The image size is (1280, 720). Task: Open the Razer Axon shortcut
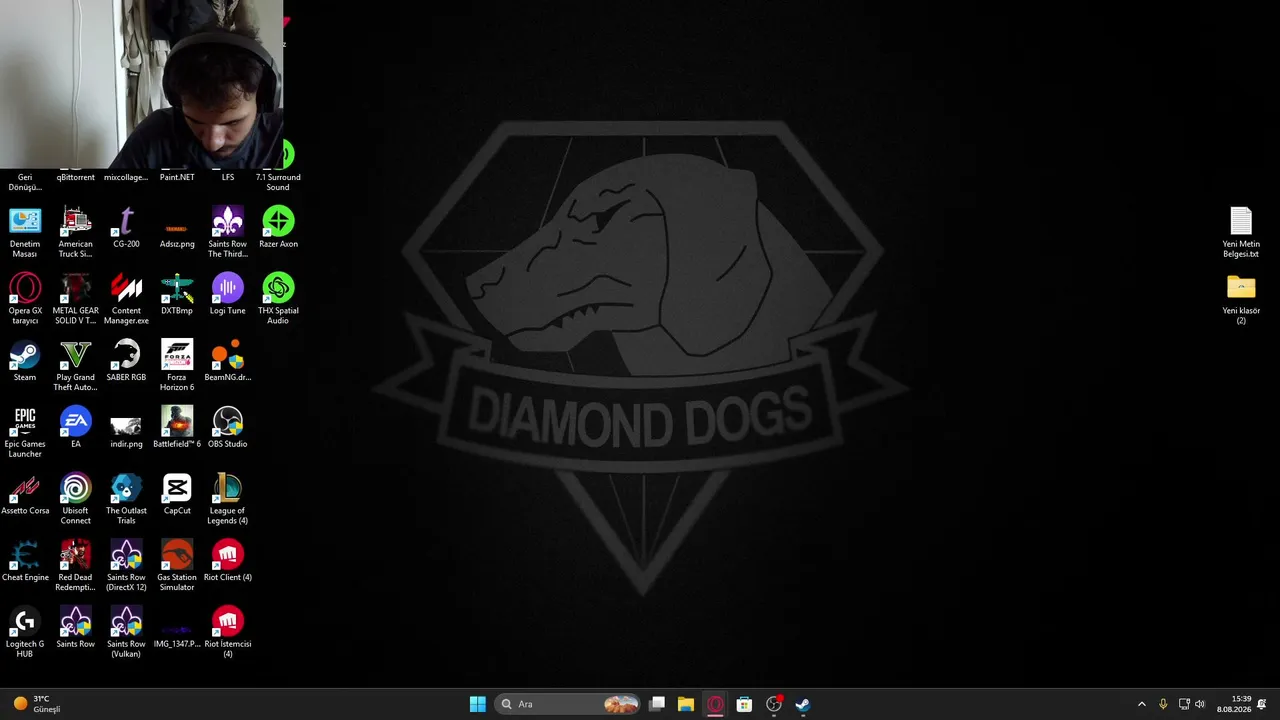click(278, 227)
